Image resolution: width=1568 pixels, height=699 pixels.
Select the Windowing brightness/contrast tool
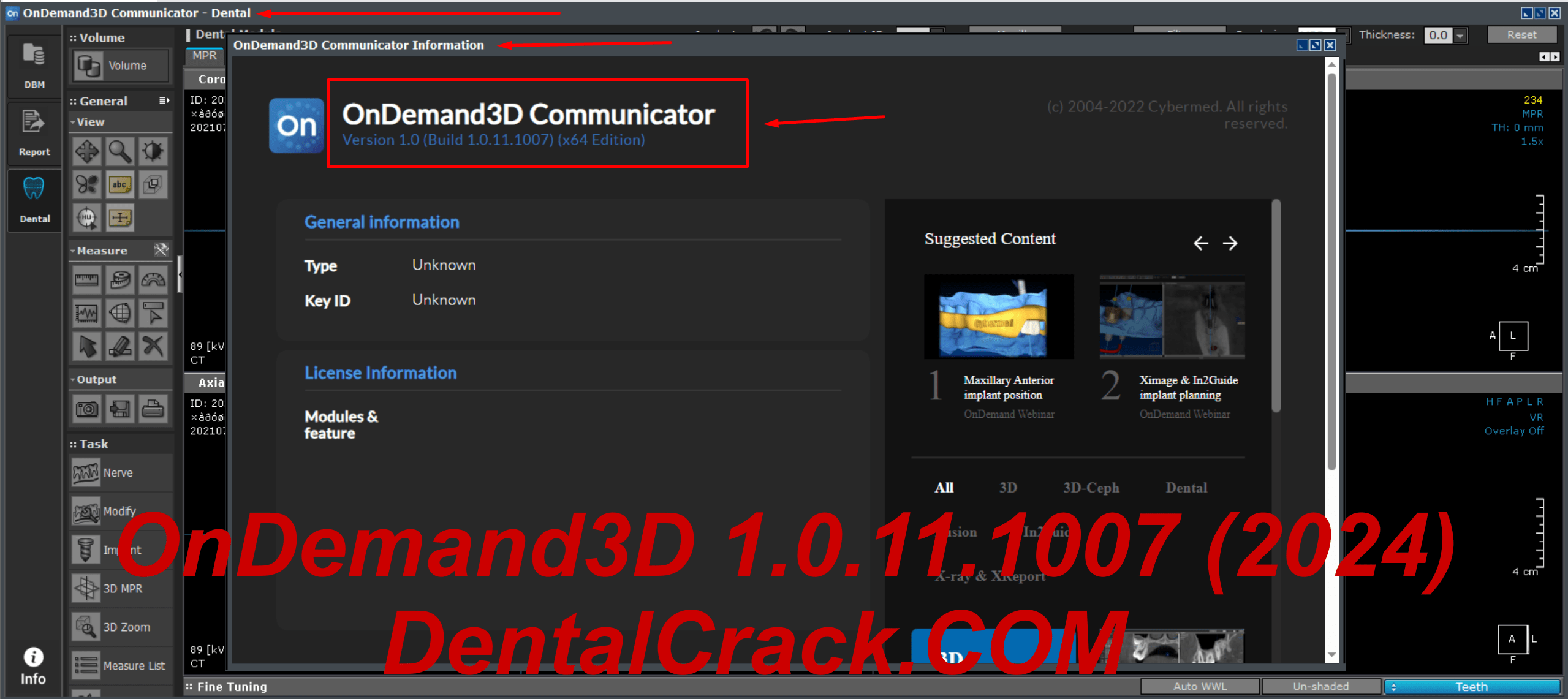point(153,151)
